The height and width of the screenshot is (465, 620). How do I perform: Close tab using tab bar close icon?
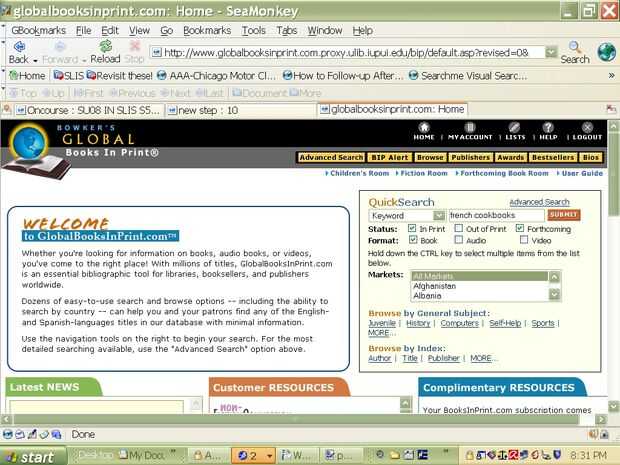(x=611, y=109)
